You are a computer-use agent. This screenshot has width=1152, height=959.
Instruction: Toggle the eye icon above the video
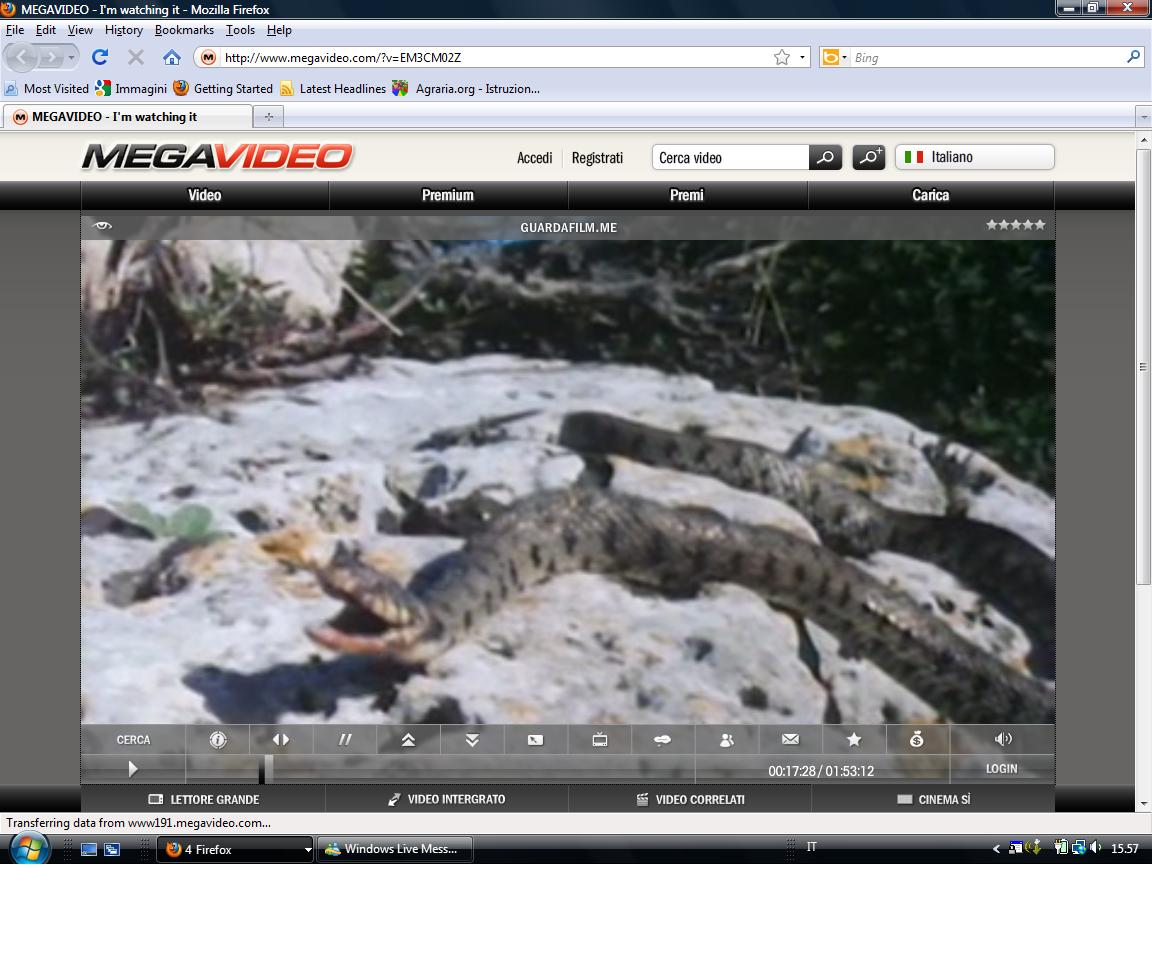(x=102, y=226)
